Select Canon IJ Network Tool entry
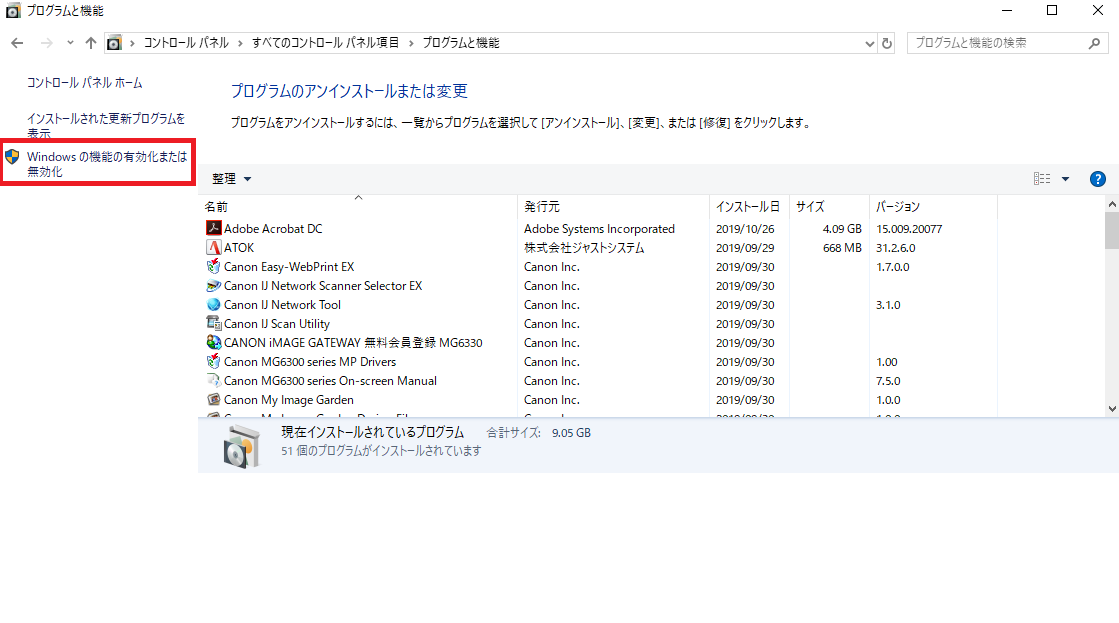1119x623 pixels. (x=283, y=305)
